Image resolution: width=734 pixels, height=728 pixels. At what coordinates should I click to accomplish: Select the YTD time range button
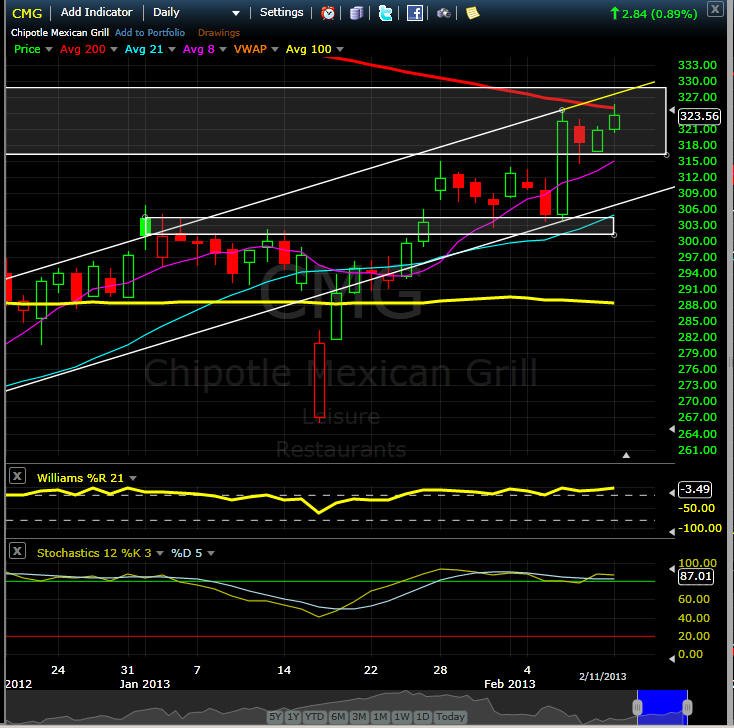pos(314,716)
